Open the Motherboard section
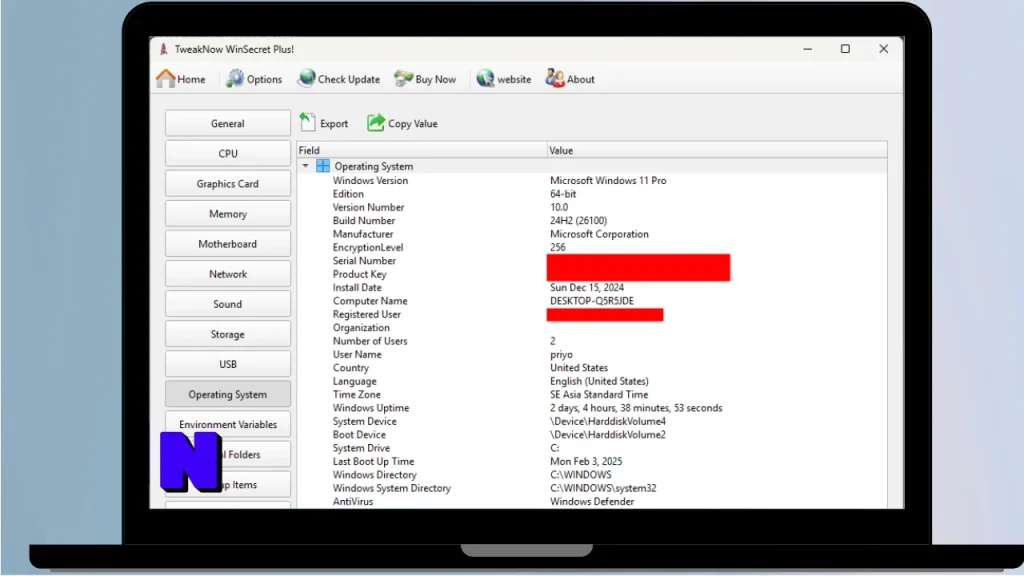 [x=227, y=244]
